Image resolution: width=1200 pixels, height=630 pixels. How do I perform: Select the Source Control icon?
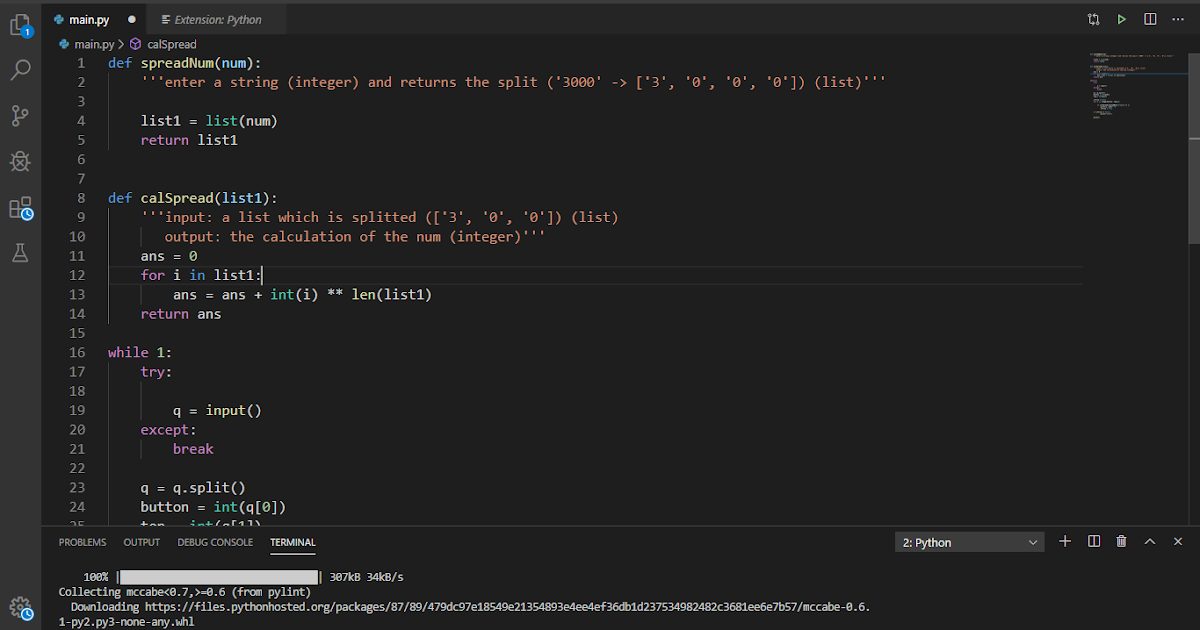(22, 115)
